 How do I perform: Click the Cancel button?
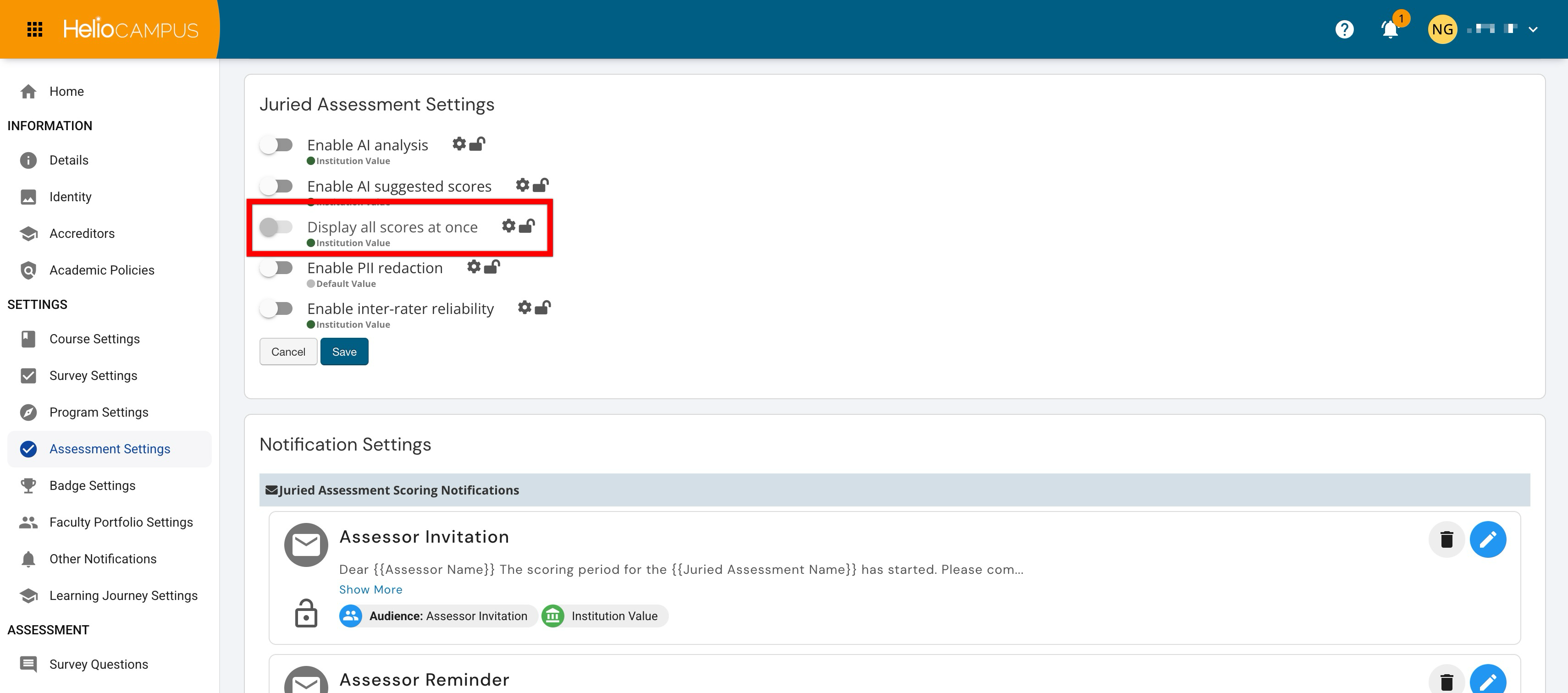click(288, 352)
